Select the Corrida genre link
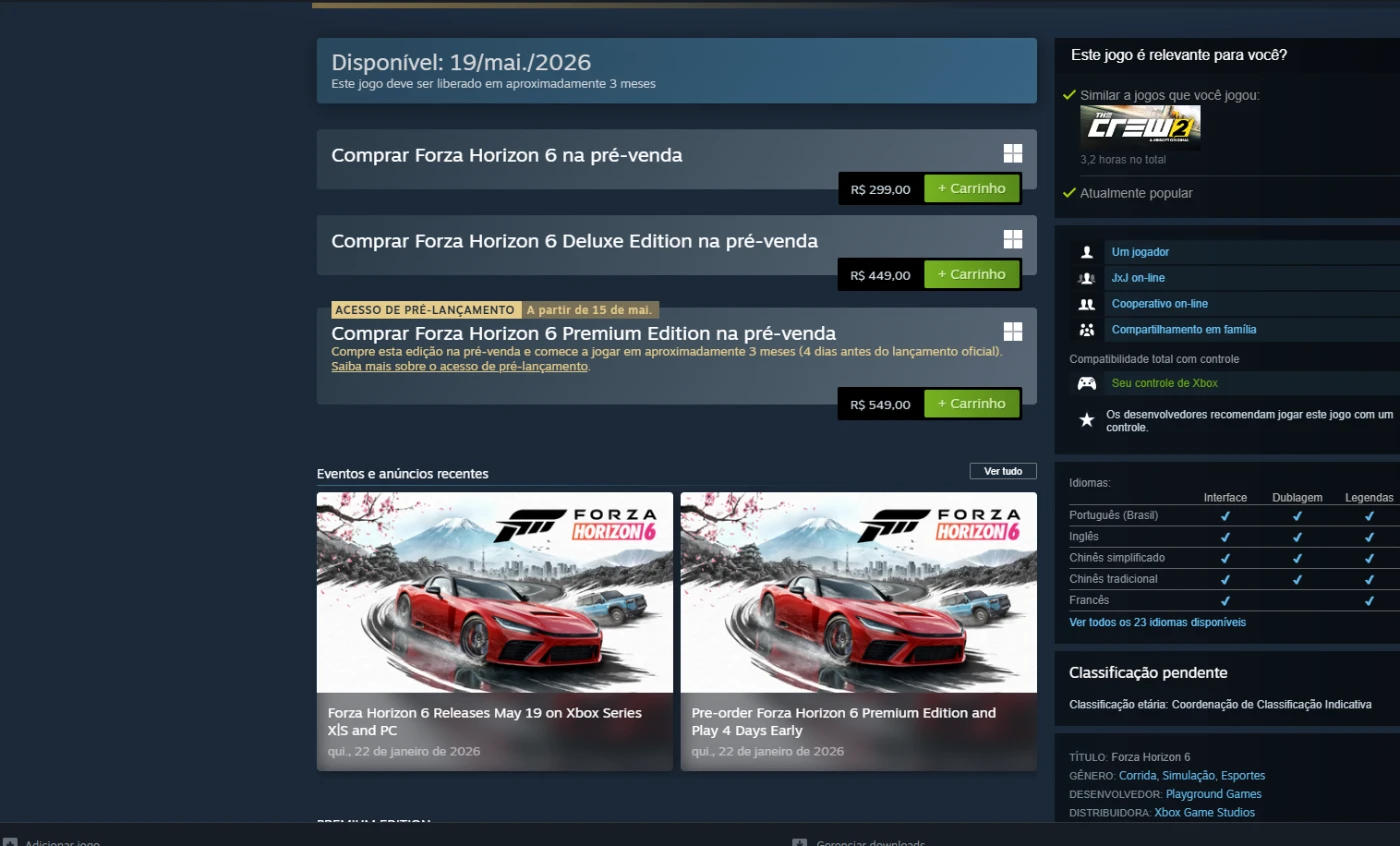This screenshot has height=846, width=1400. 1137,776
